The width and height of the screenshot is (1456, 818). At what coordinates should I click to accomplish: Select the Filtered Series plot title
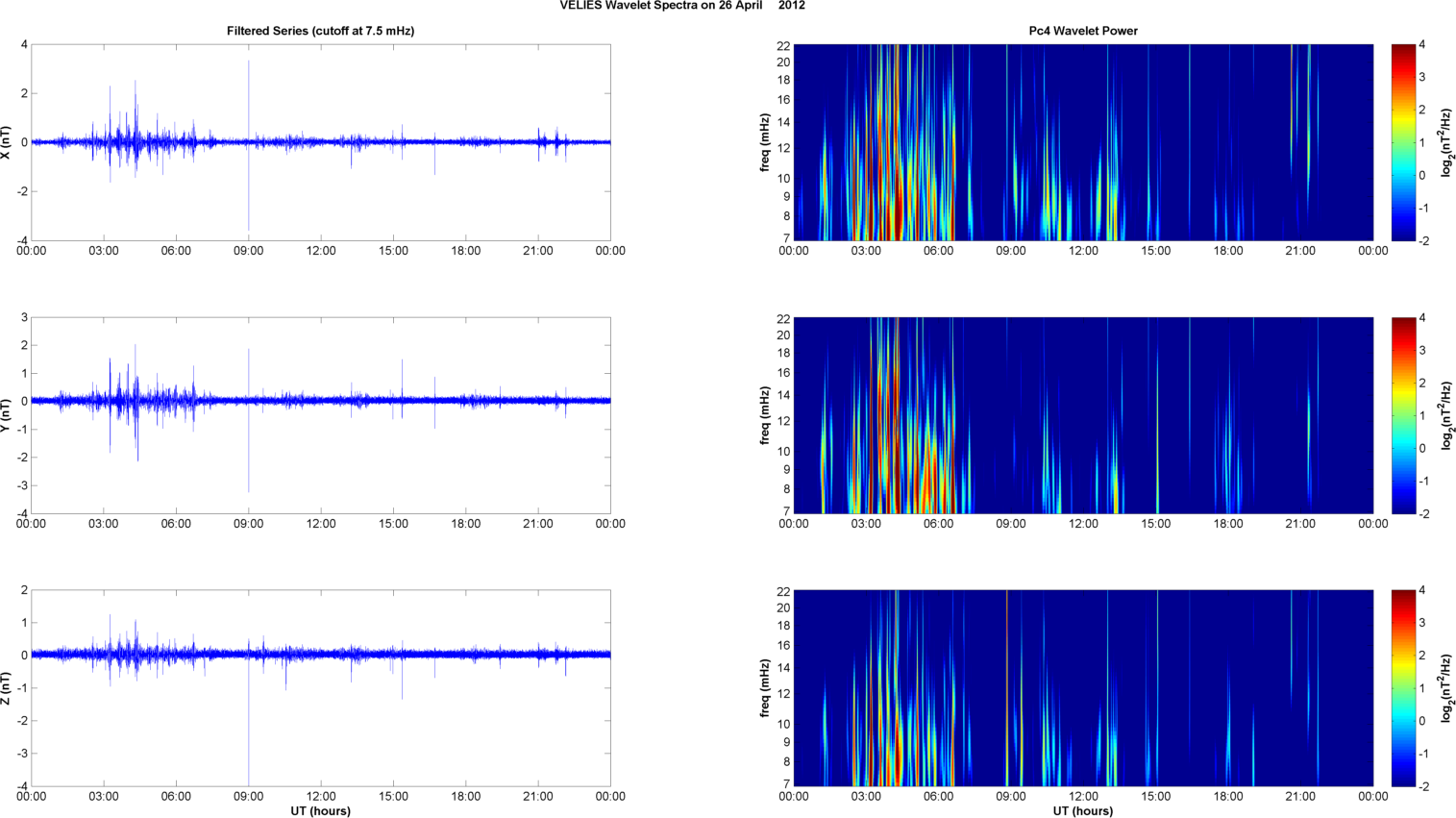[320, 31]
